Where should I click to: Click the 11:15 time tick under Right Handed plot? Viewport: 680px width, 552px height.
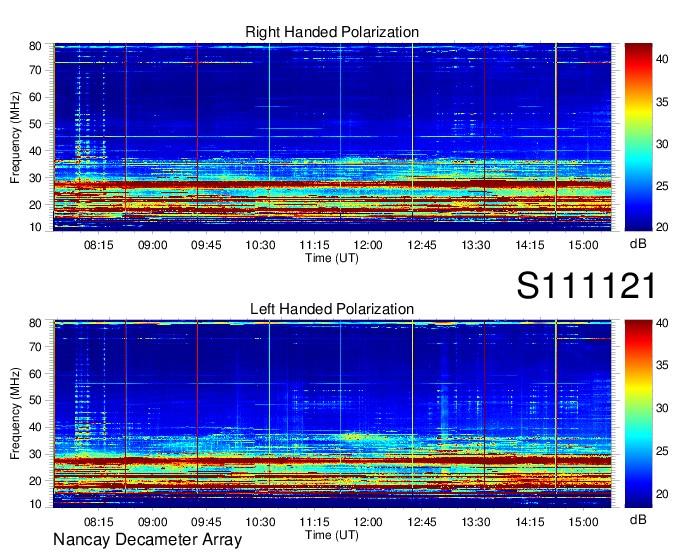pos(314,245)
